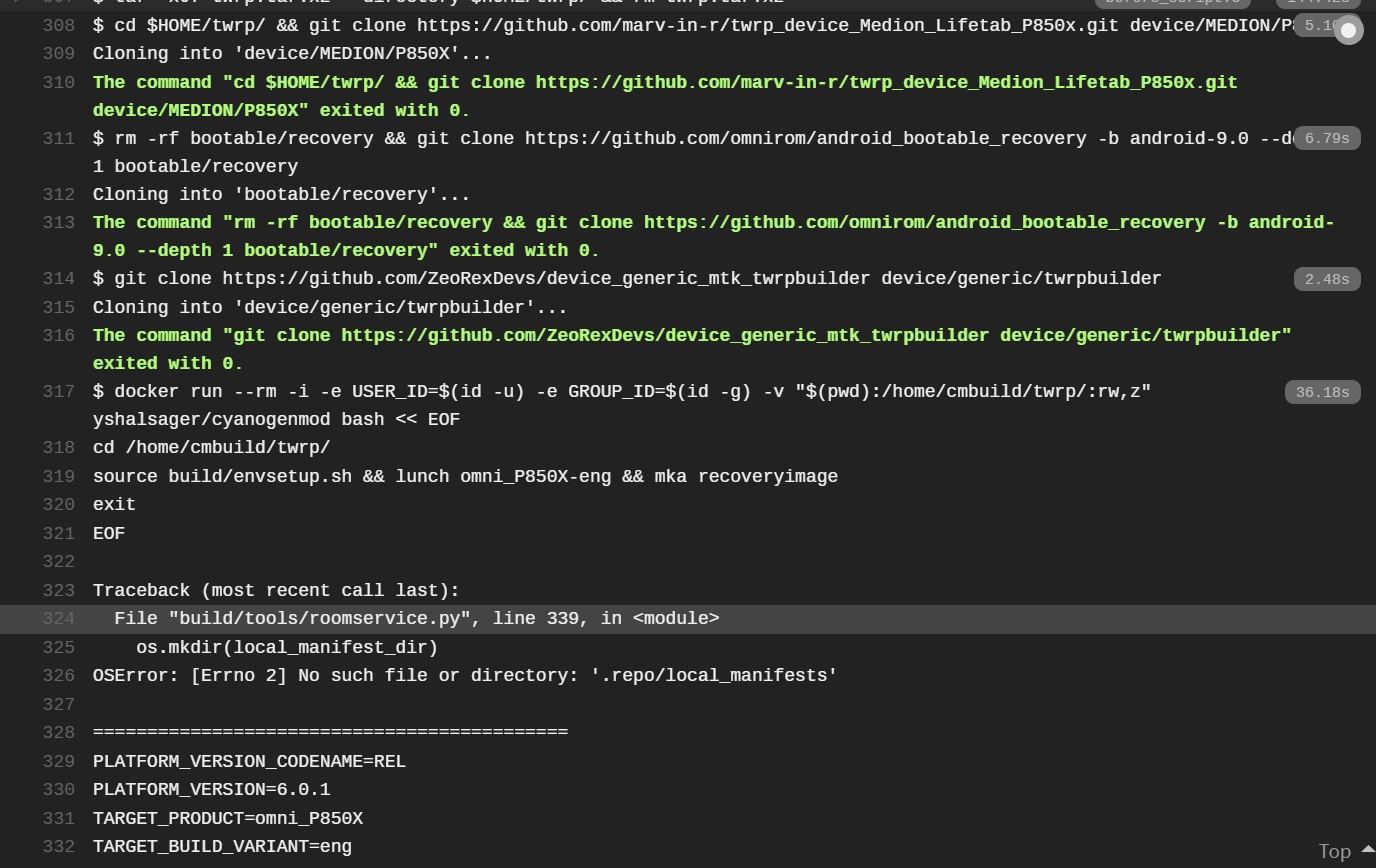This screenshot has height=868, width=1376.
Task: Click the up arrow next to Top
Action: click(1368, 850)
